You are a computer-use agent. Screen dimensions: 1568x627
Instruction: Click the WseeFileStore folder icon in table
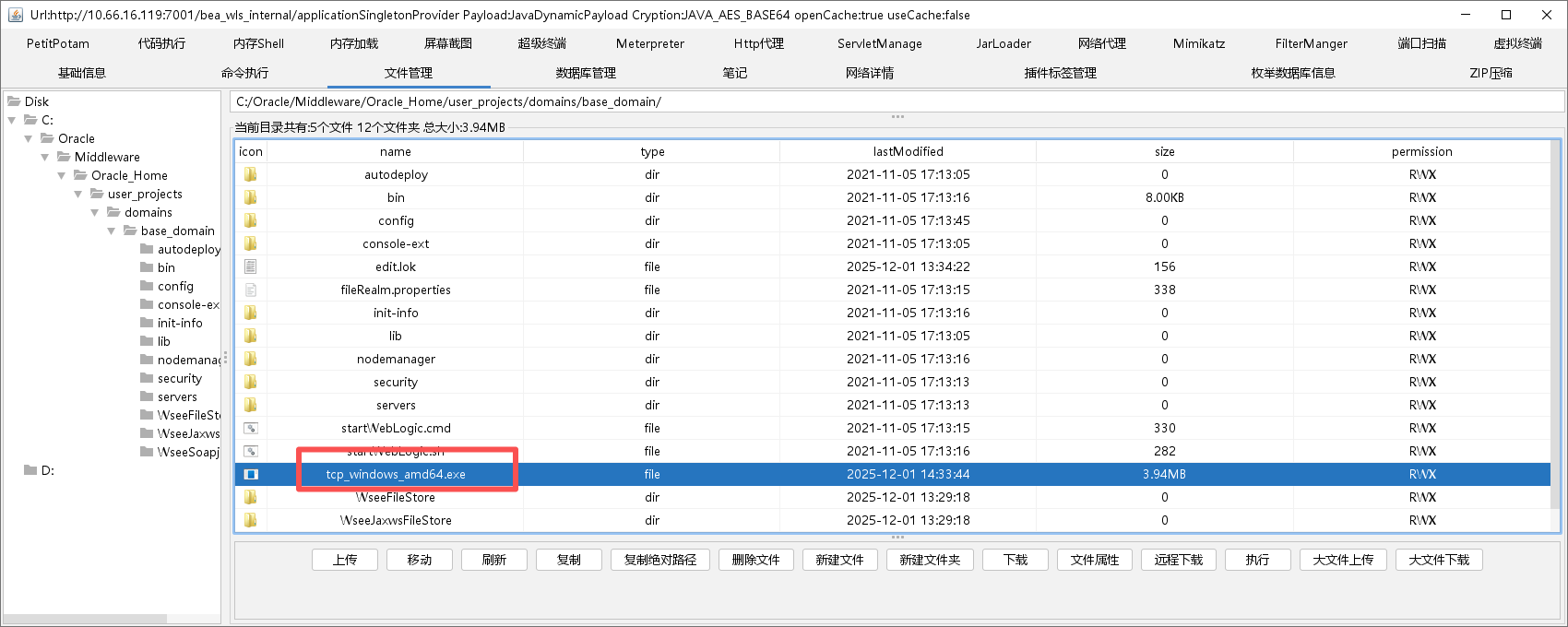click(250, 497)
